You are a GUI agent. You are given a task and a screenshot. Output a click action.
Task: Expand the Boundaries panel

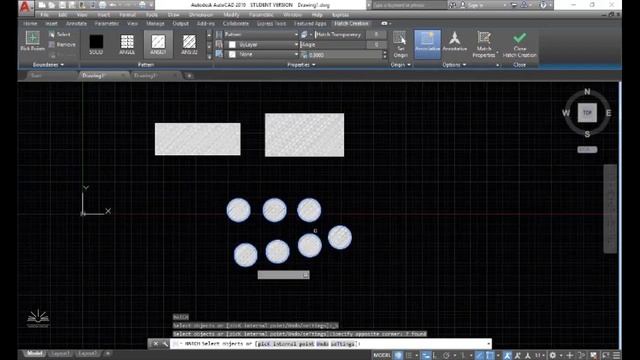tap(48, 65)
